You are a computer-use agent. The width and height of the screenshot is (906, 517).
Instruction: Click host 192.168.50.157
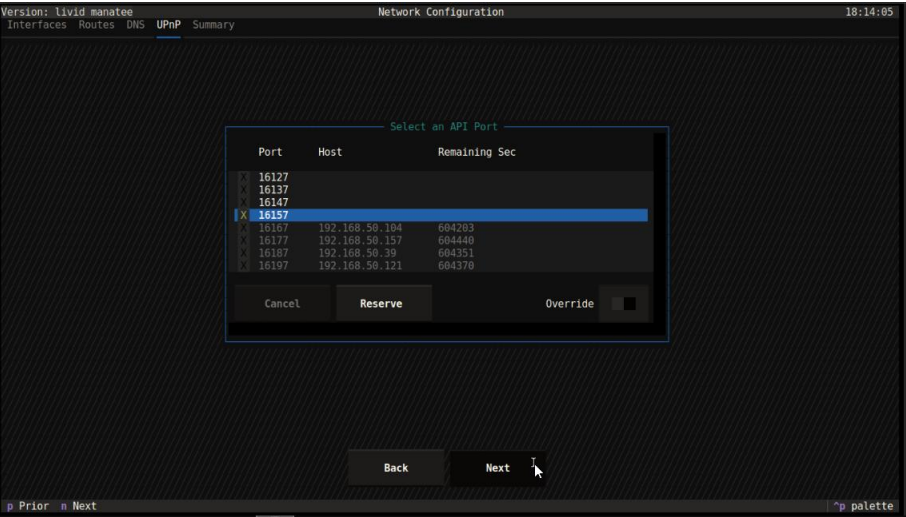pyautogui.click(x=360, y=240)
